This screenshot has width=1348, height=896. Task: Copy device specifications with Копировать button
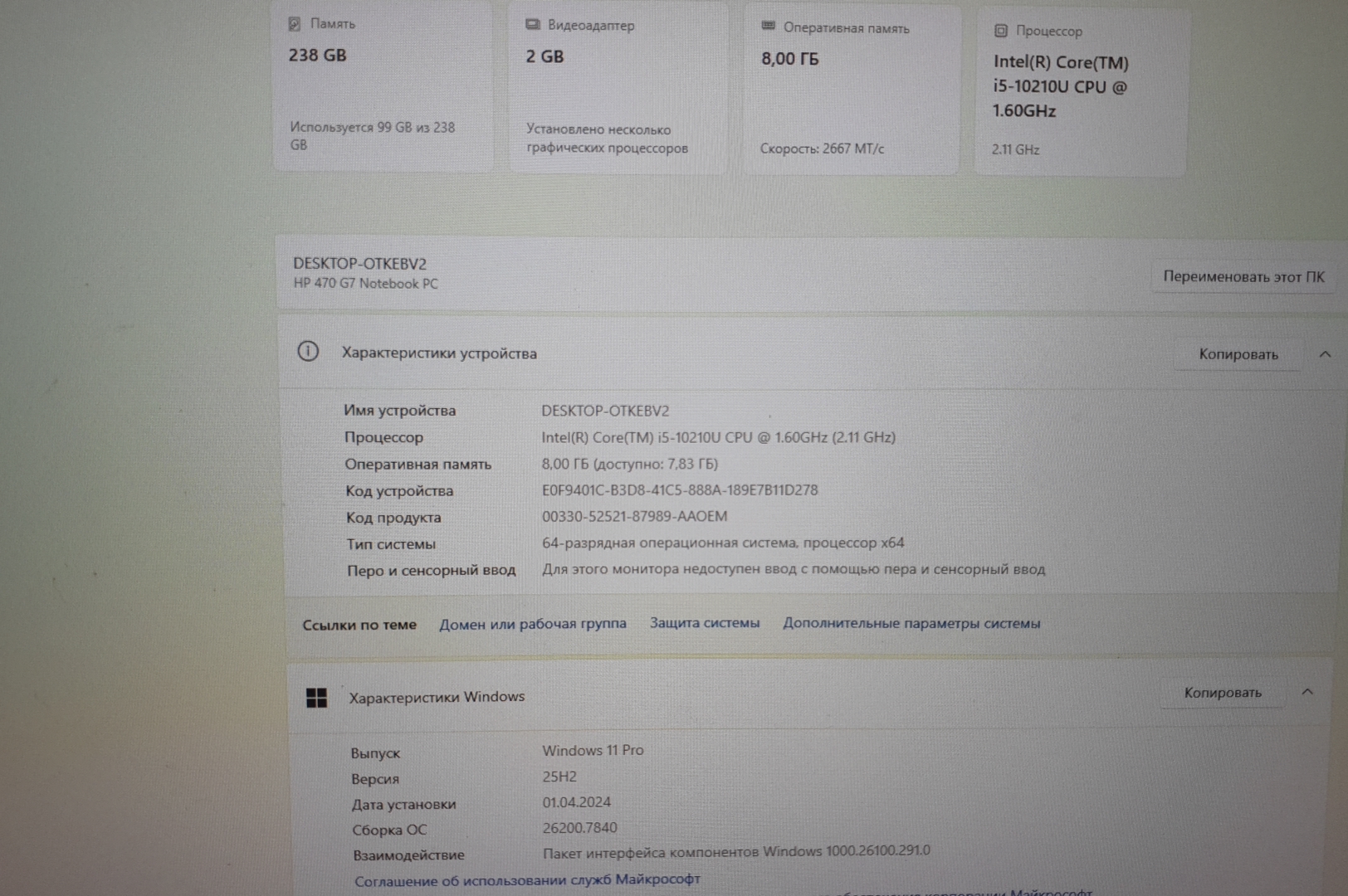coord(1238,354)
